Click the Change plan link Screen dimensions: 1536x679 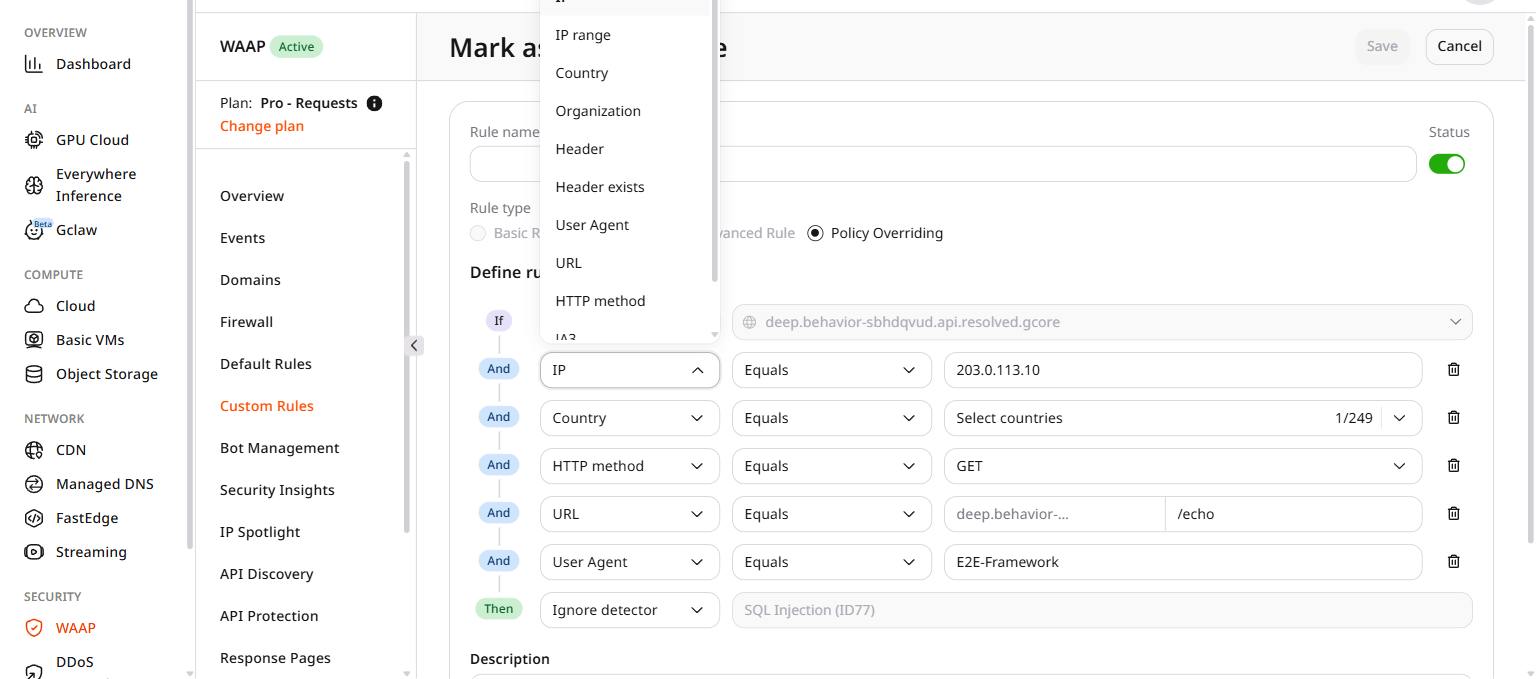coord(262,126)
